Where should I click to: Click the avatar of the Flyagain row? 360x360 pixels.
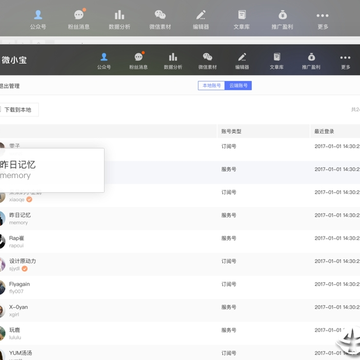point(2,288)
